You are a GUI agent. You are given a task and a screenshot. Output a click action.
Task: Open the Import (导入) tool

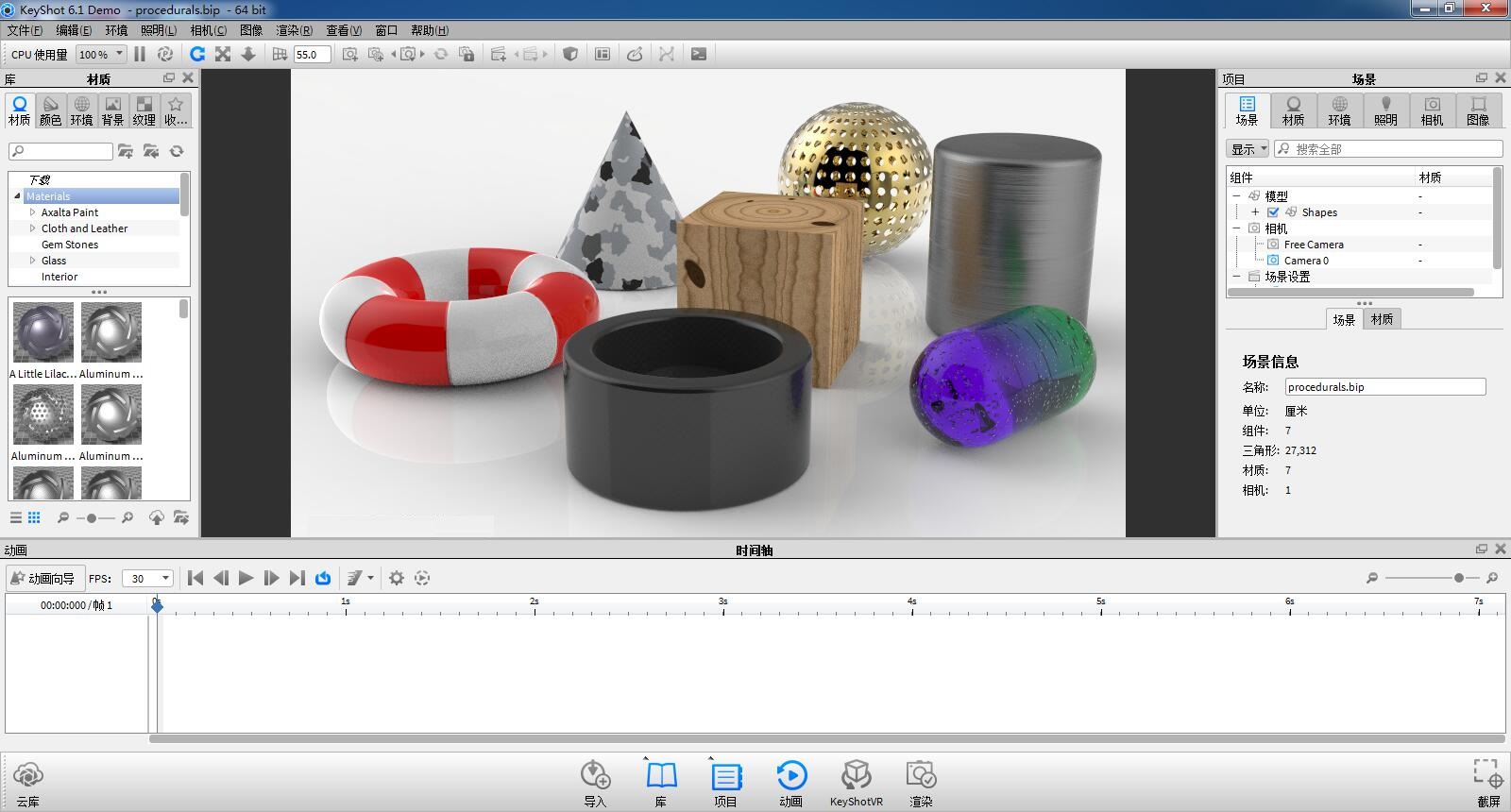pyautogui.click(x=595, y=777)
